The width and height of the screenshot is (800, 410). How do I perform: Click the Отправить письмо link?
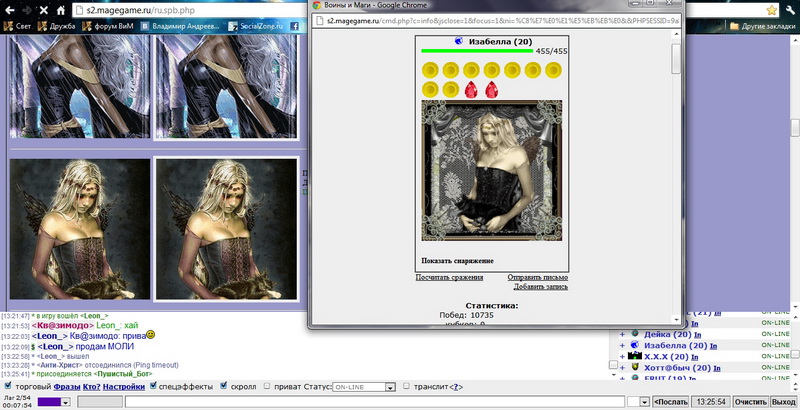click(x=537, y=277)
